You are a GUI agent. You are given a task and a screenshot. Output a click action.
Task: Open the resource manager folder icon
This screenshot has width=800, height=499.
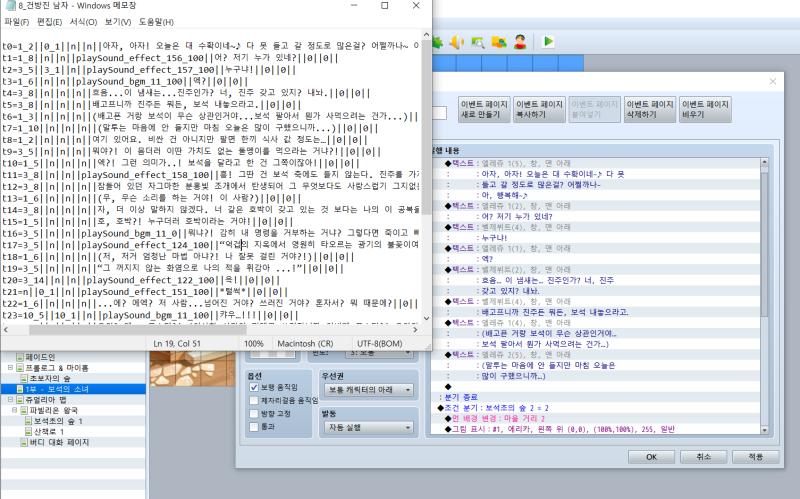tap(499, 42)
